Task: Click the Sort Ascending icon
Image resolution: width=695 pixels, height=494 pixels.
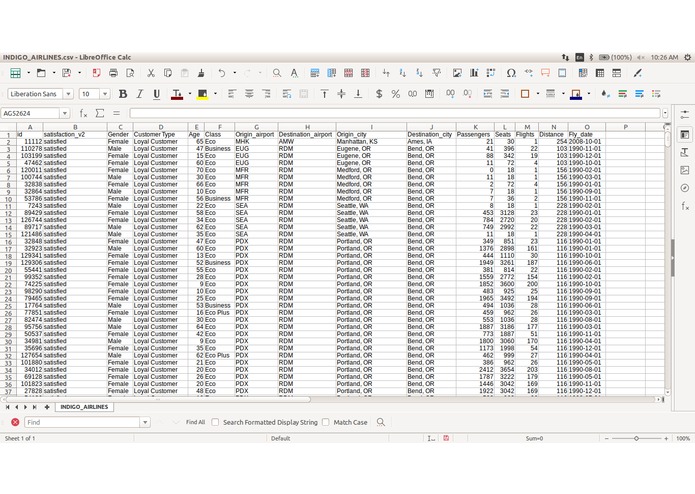Action: coord(402,73)
